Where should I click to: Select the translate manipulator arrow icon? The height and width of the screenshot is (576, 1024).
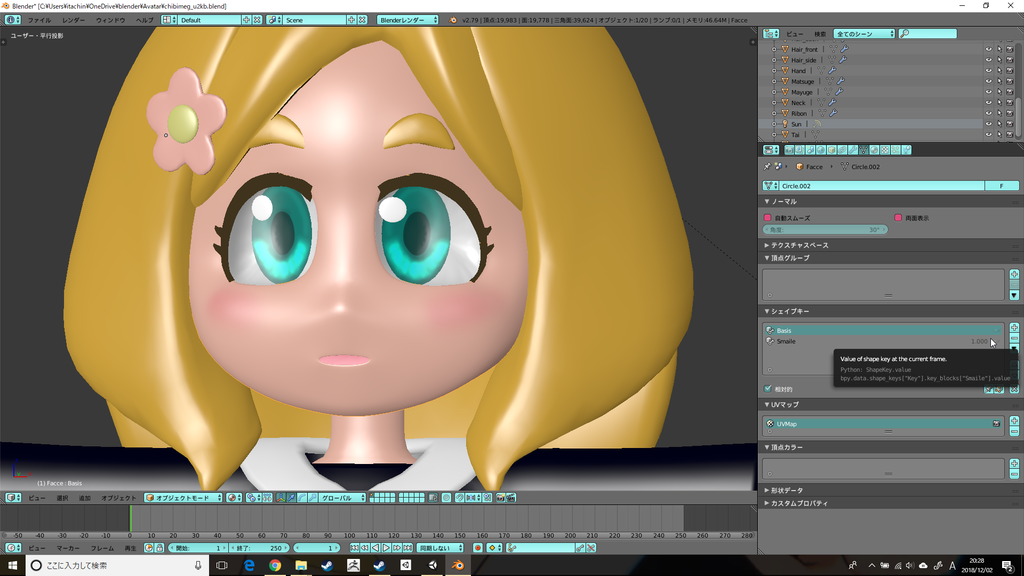click(x=291, y=498)
